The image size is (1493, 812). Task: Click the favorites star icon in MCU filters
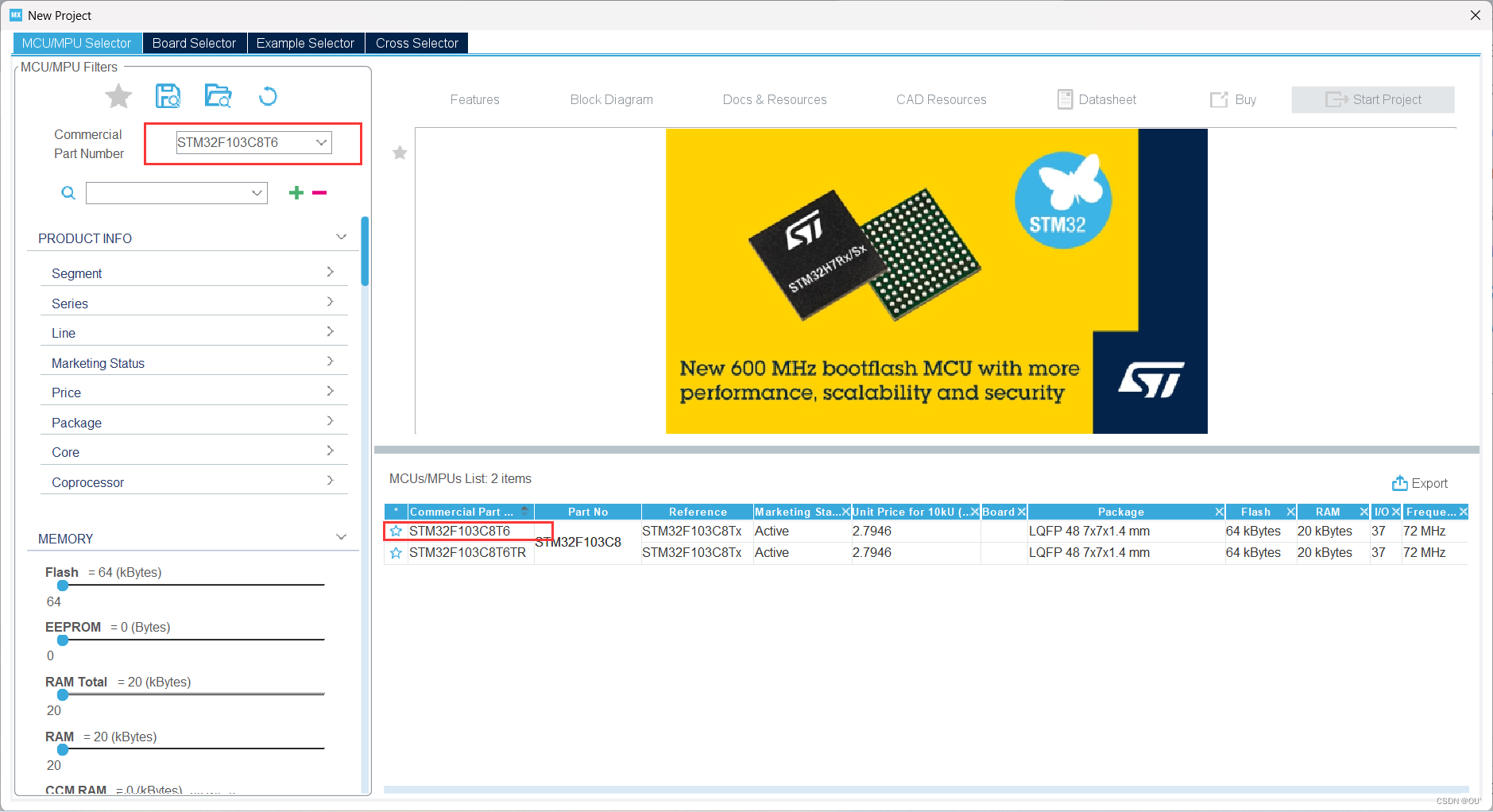pos(118,96)
